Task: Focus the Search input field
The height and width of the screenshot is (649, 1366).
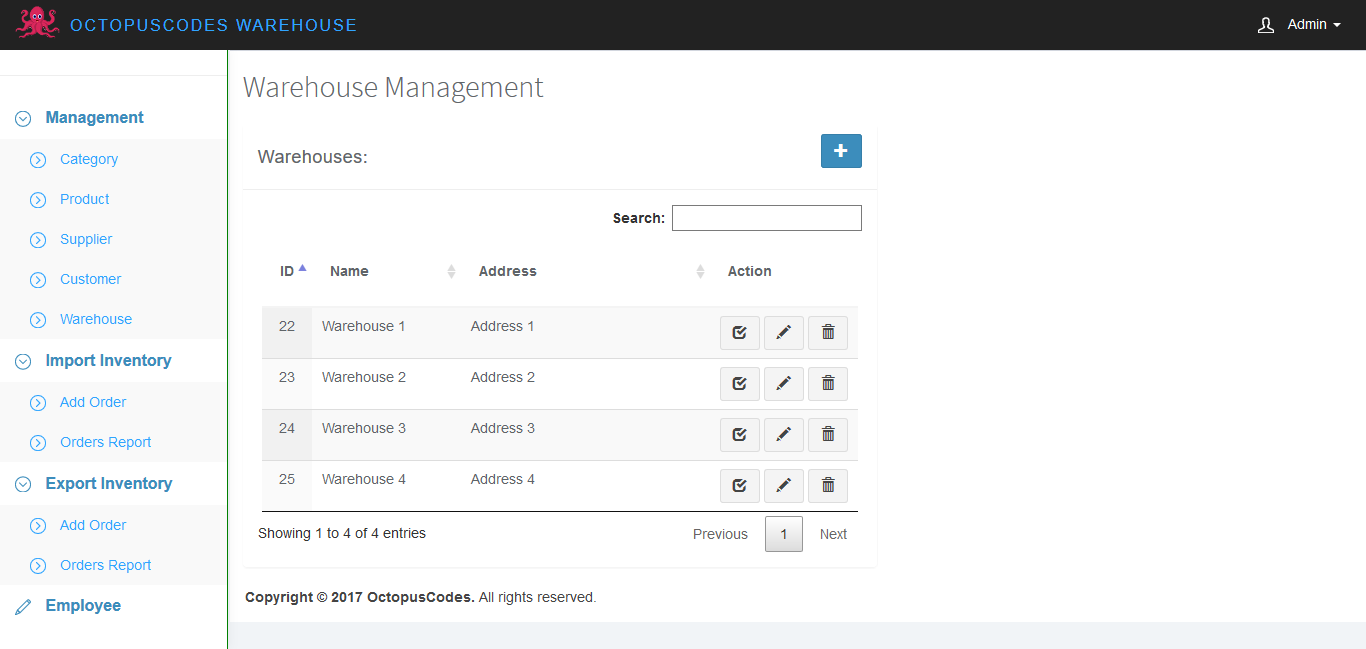Action: coord(766,218)
